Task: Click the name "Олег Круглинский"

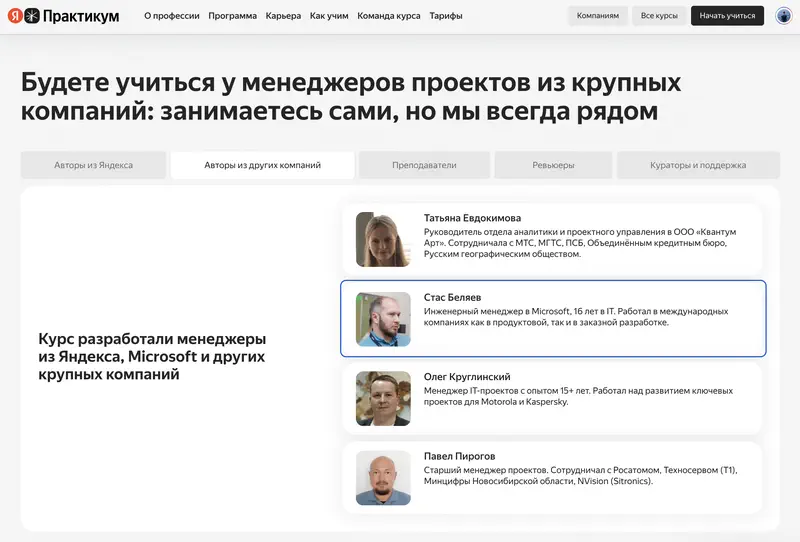Action: pos(467,377)
